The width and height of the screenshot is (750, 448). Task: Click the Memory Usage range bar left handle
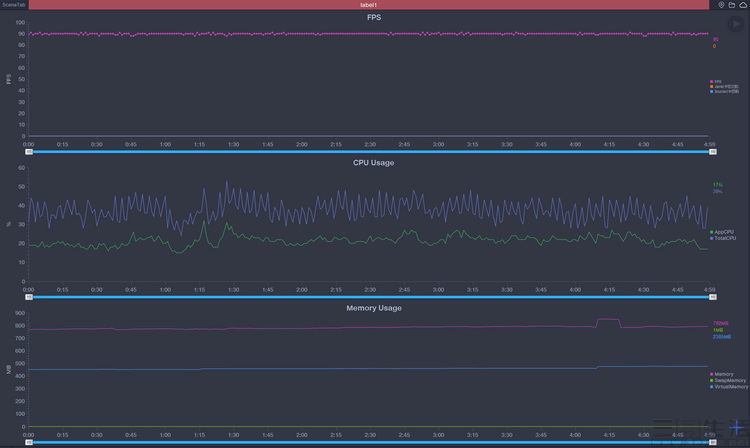[x=29, y=442]
